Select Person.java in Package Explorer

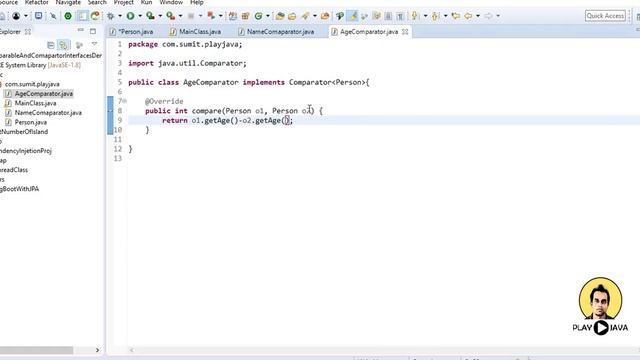(31, 122)
